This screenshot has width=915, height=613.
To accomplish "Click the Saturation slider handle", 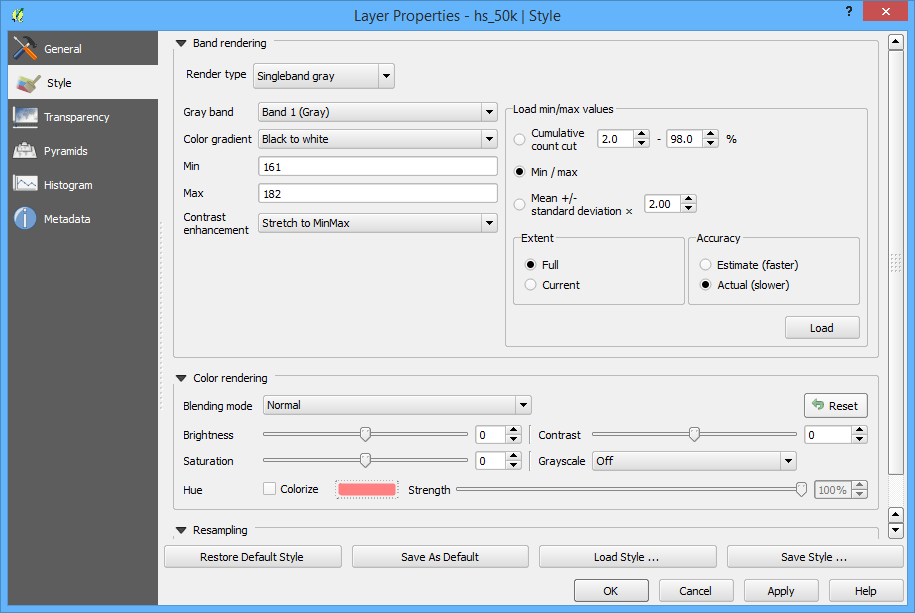I will [365, 460].
